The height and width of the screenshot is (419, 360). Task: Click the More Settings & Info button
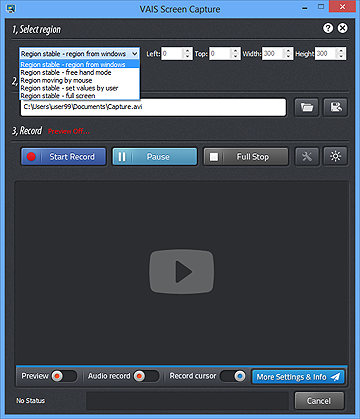pyautogui.click(x=298, y=377)
